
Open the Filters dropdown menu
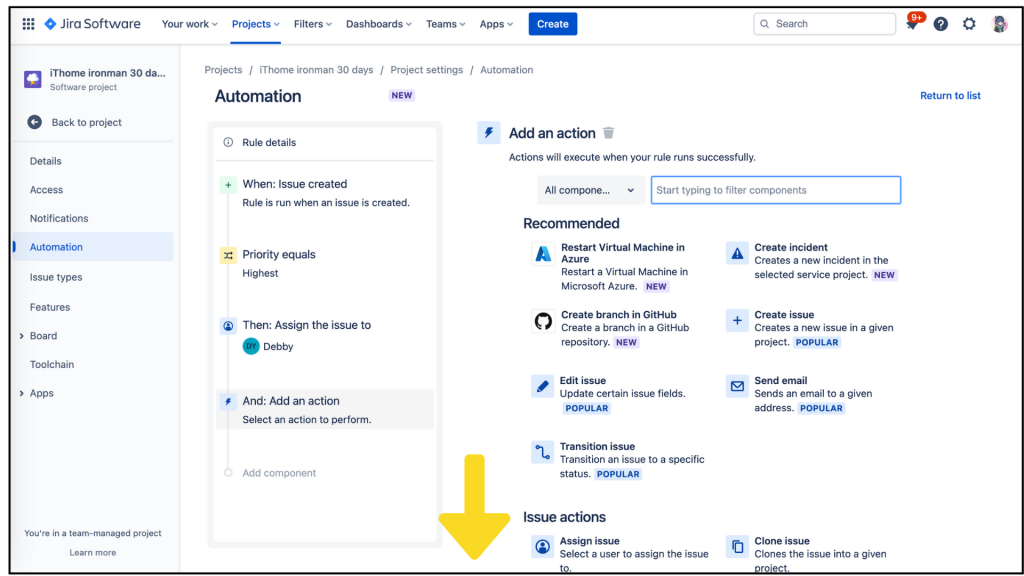[x=313, y=24]
